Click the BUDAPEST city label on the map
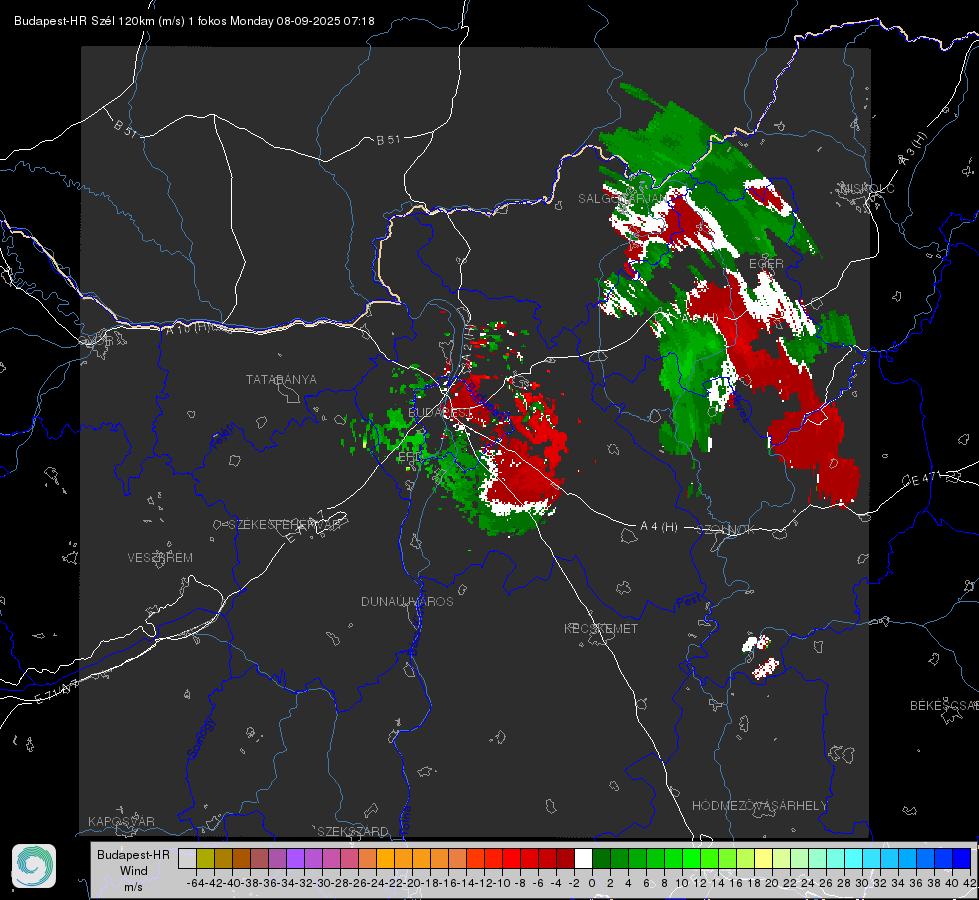This screenshot has width=979, height=900. [x=440, y=413]
